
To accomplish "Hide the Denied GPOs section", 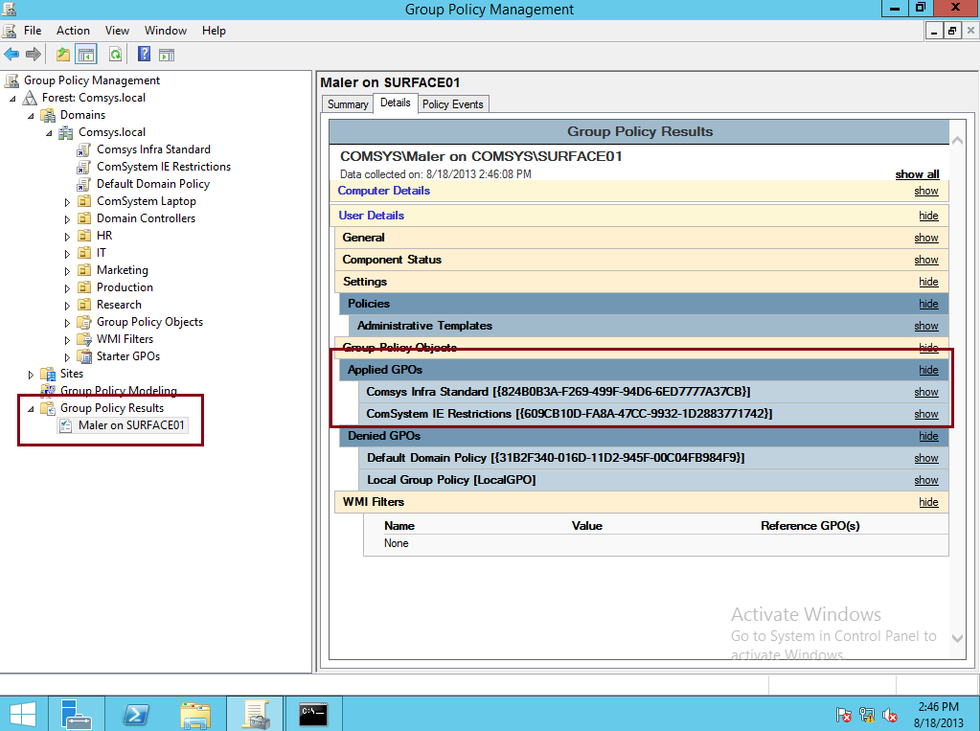I will coord(928,436).
